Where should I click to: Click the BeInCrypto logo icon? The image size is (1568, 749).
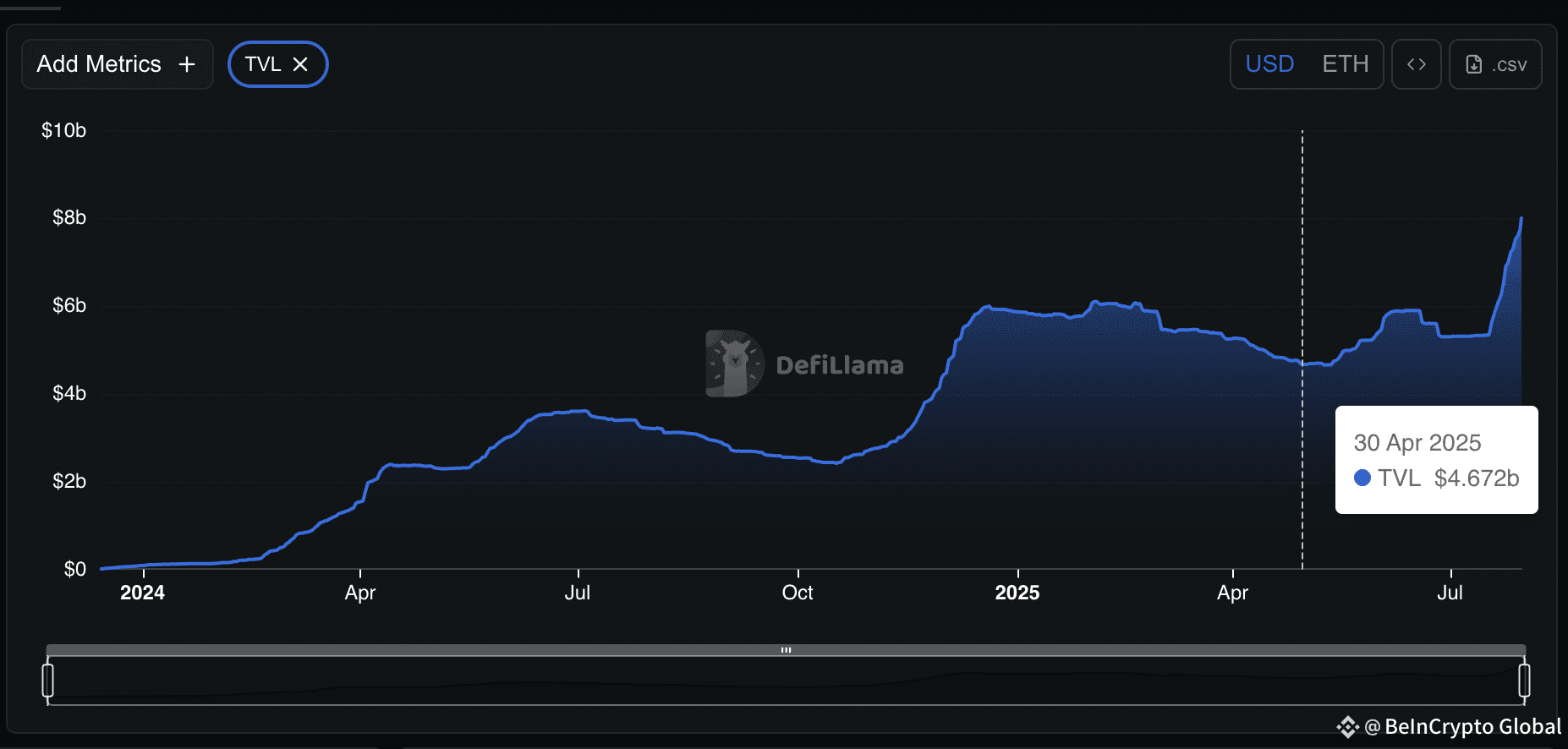(1347, 727)
